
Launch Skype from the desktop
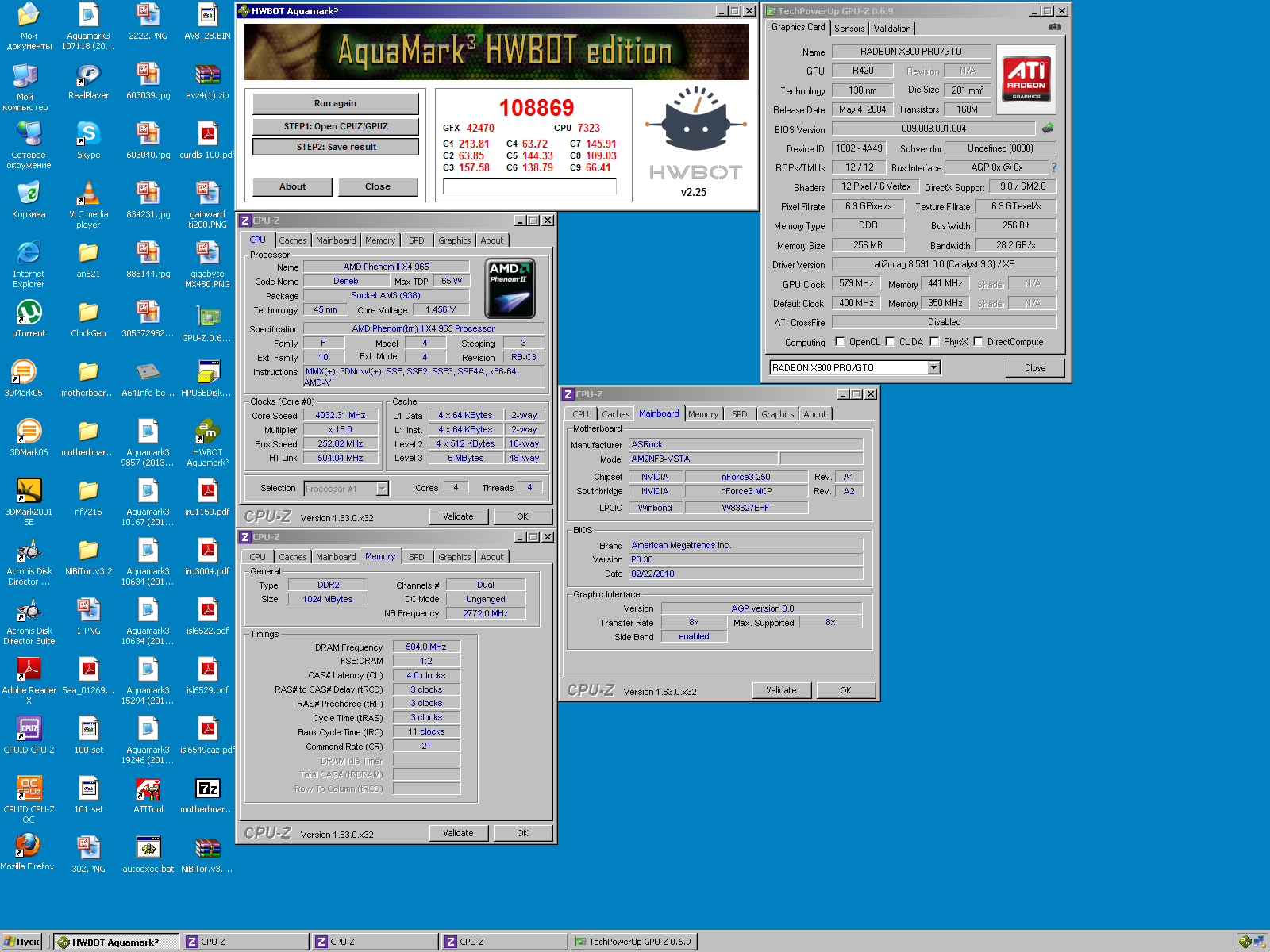coord(88,134)
